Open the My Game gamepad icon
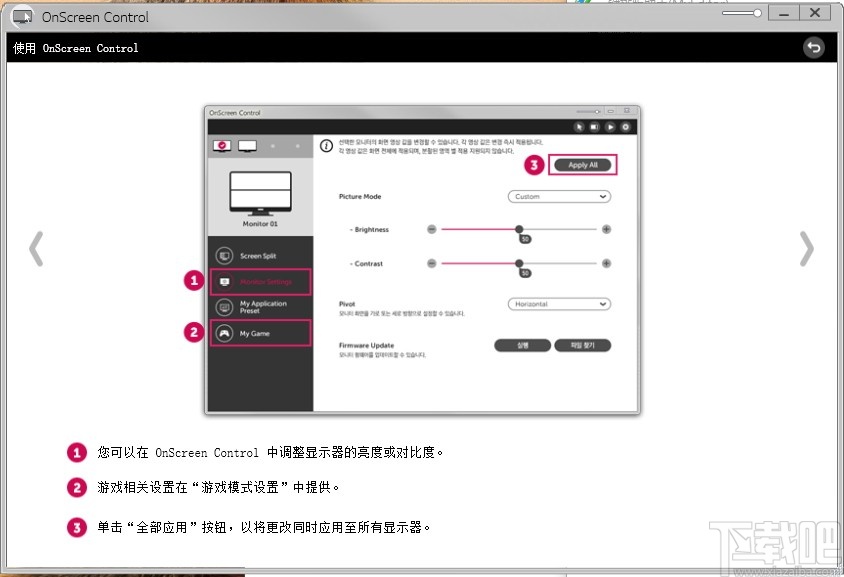The height and width of the screenshot is (577, 844). click(226, 332)
